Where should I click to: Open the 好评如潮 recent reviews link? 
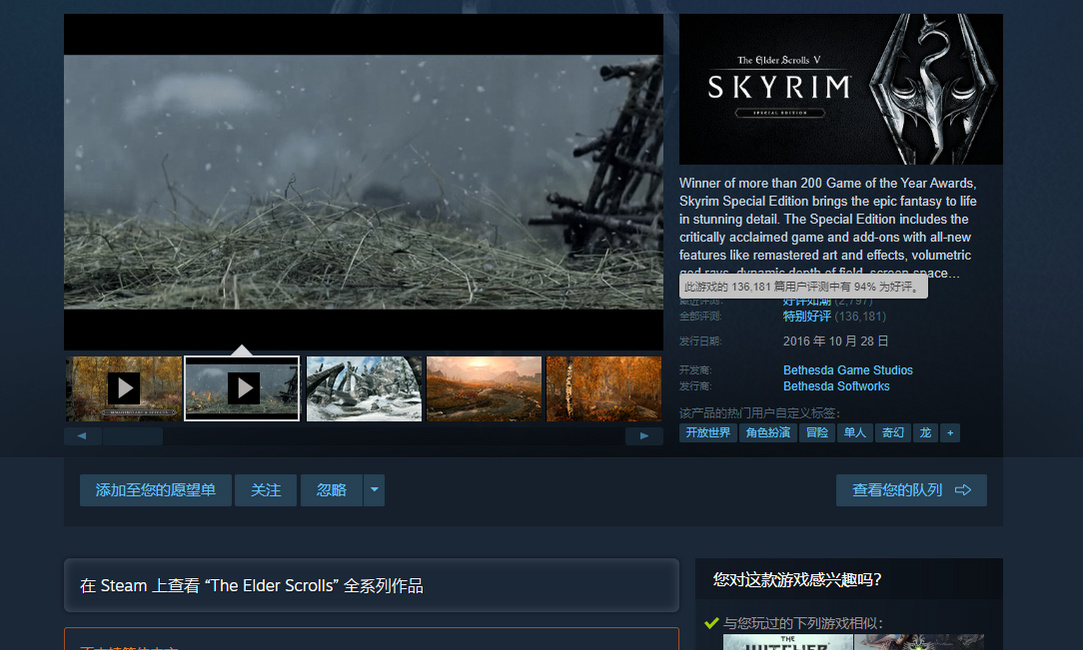(807, 302)
